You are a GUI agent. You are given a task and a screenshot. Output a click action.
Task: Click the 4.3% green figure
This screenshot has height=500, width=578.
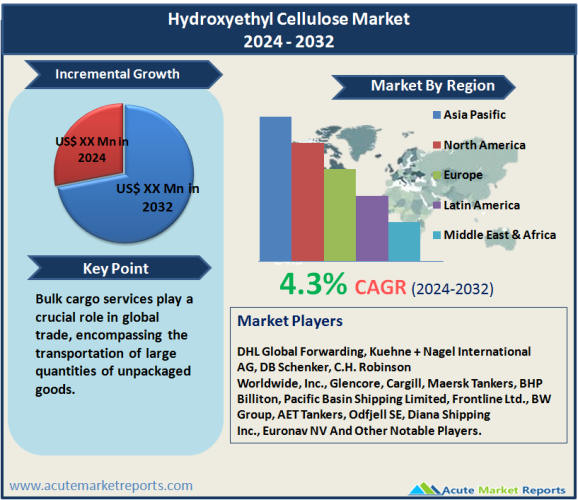pyautogui.click(x=313, y=284)
